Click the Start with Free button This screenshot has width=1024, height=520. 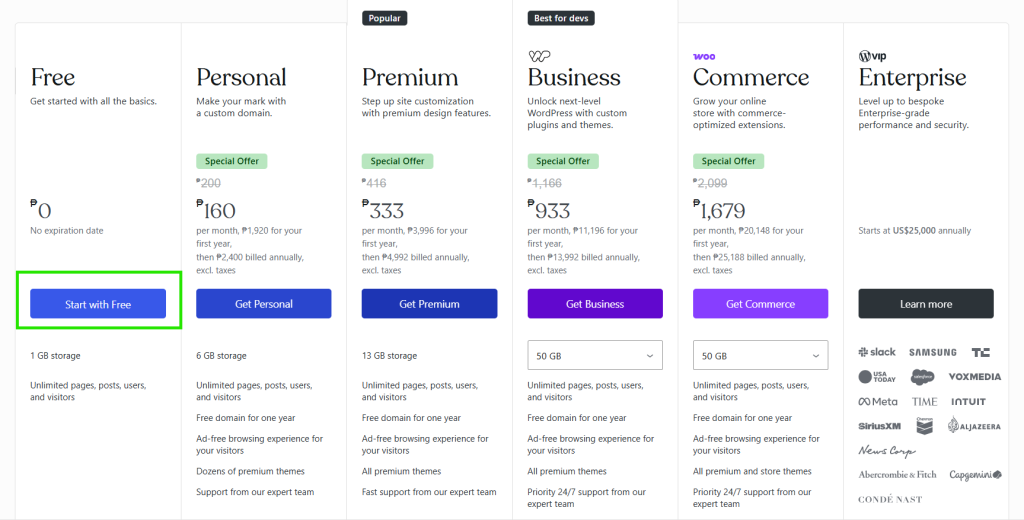(98, 304)
